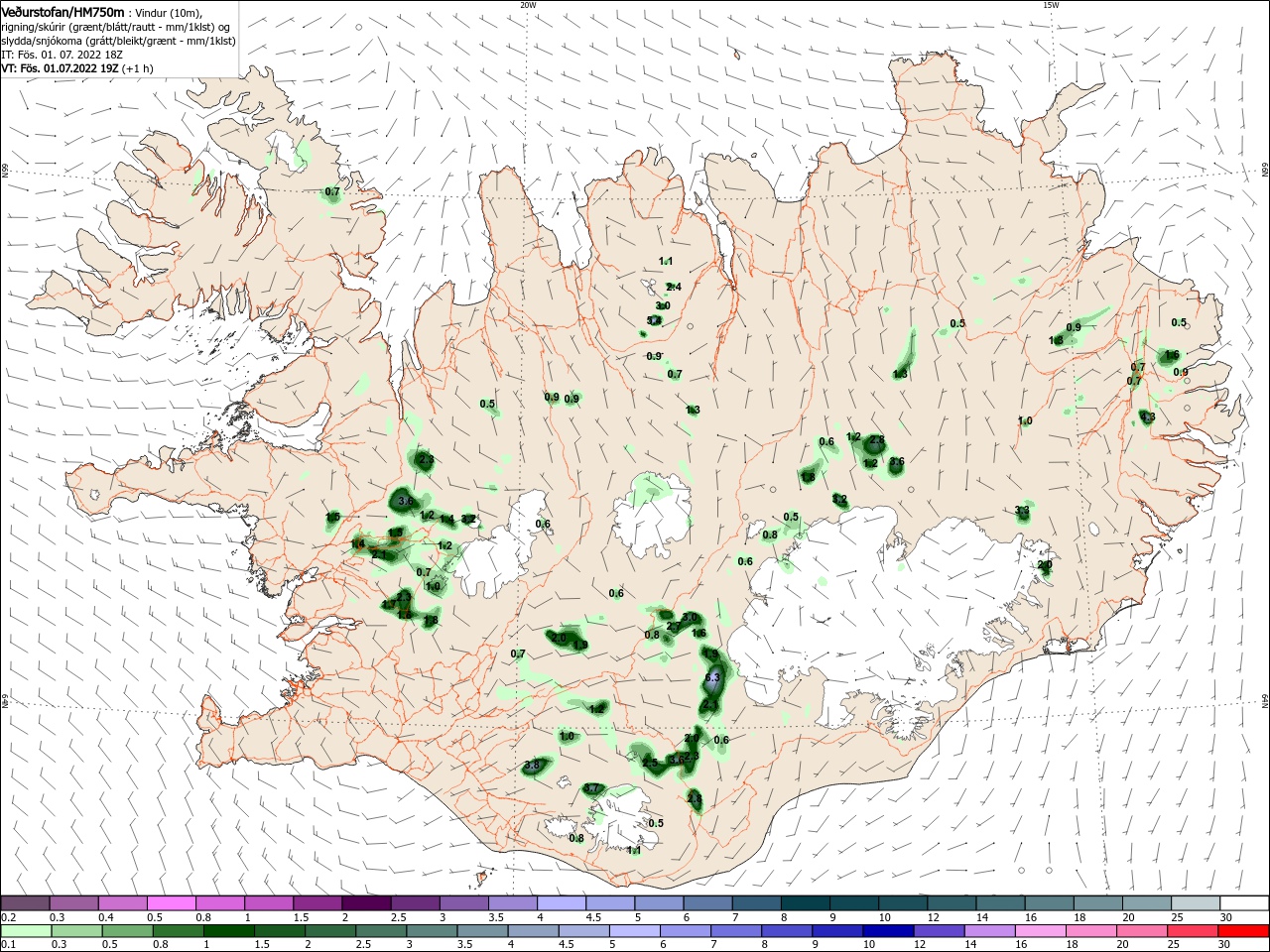Image resolution: width=1270 pixels, height=952 pixels.
Task: Click the 6.3 precipitation value on the map
Action: coord(711,677)
